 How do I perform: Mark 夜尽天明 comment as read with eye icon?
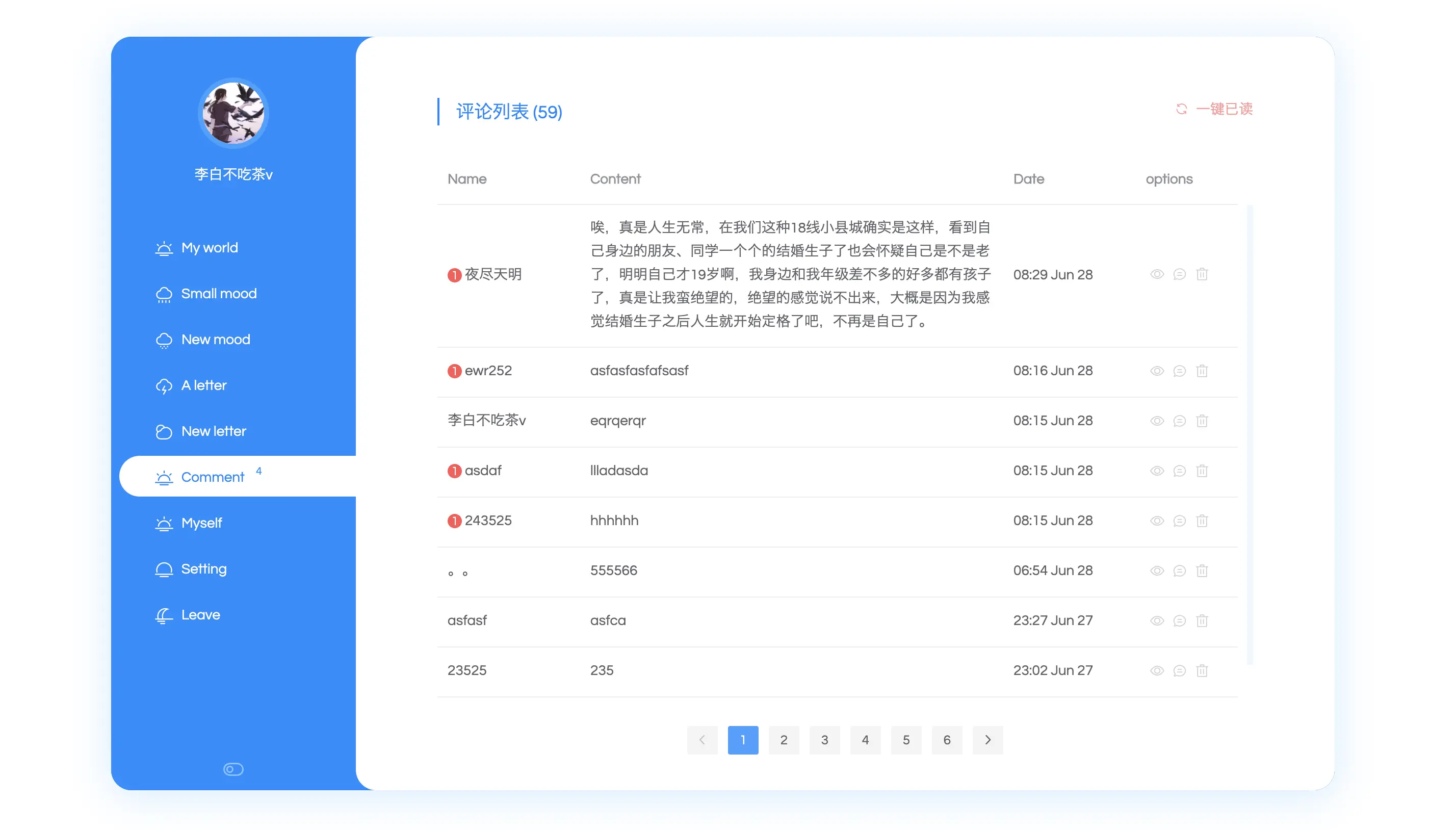click(1156, 274)
